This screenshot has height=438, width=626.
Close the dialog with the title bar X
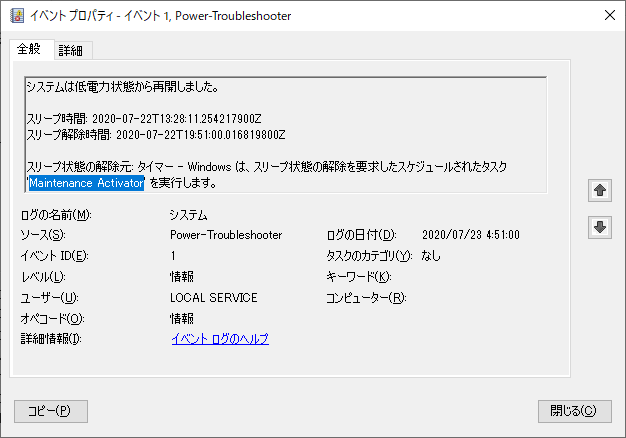(x=609, y=14)
